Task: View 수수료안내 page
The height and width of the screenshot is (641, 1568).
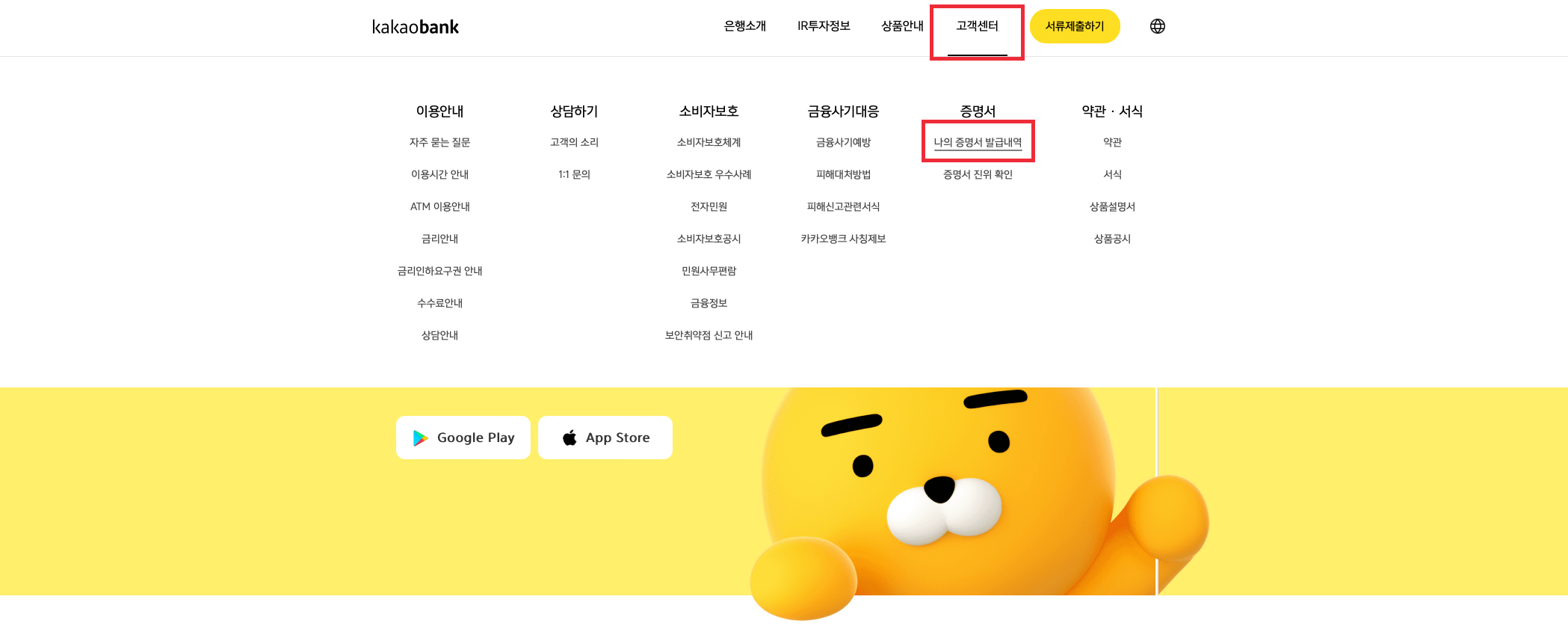Action: [440, 303]
